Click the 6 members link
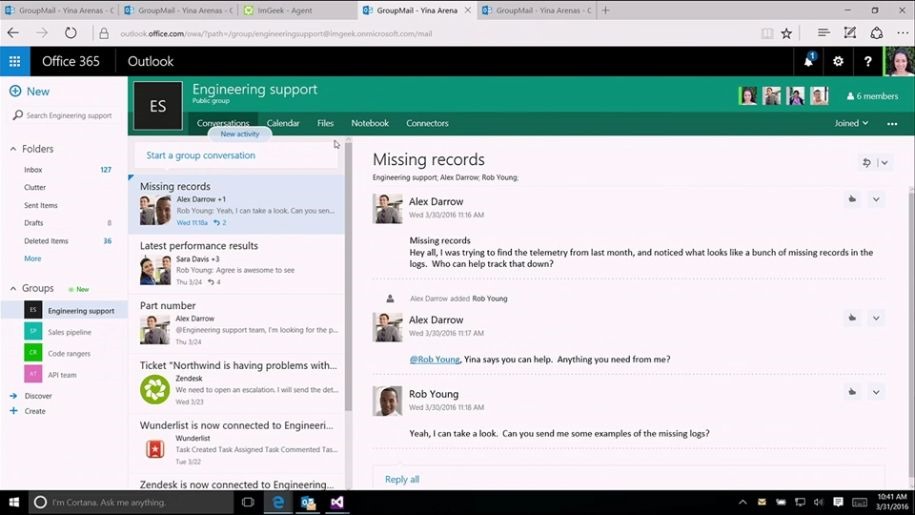 [871, 96]
